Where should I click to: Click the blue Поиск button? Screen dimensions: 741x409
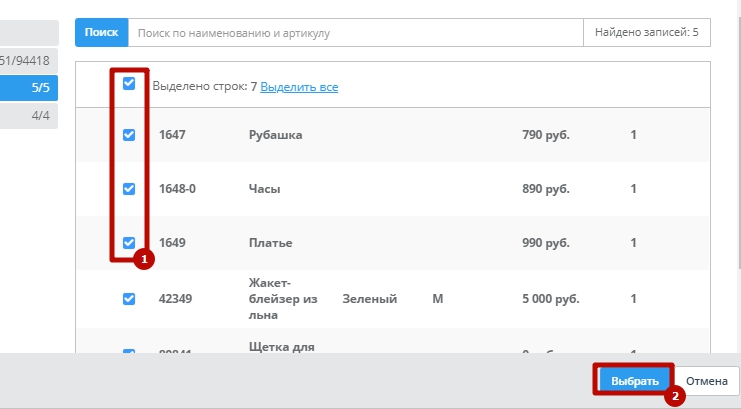tap(101, 32)
